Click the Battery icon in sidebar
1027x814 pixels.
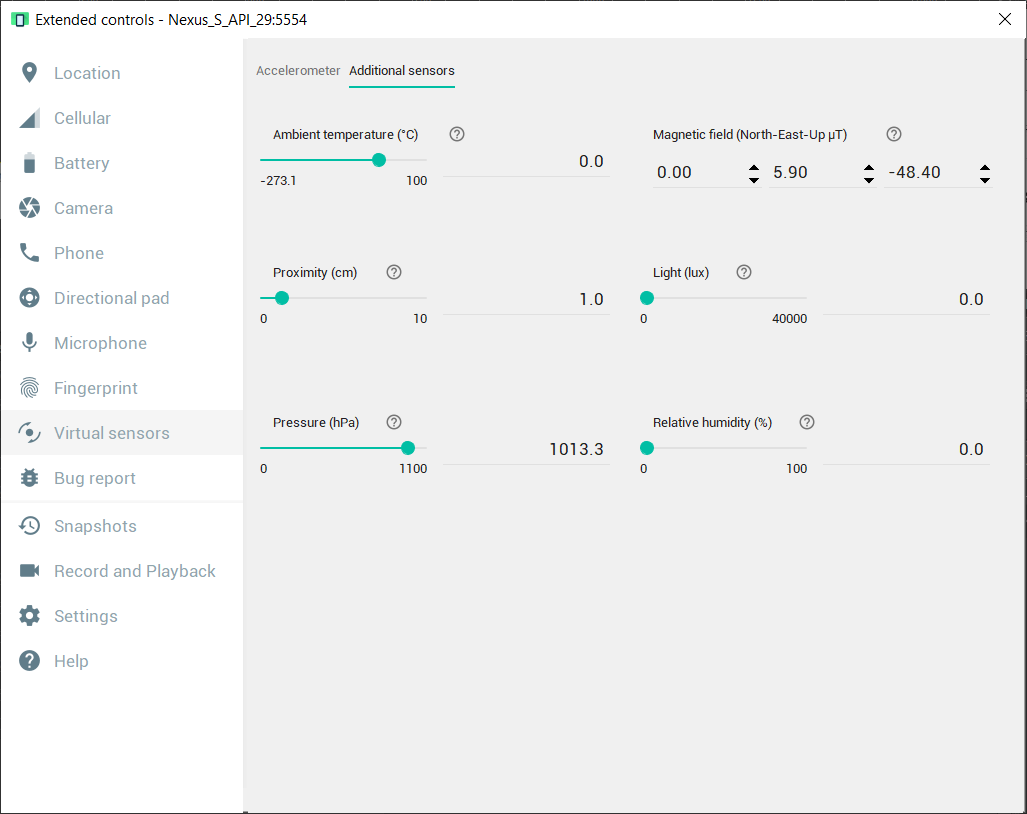pyautogui.click(x=29, y=163)
